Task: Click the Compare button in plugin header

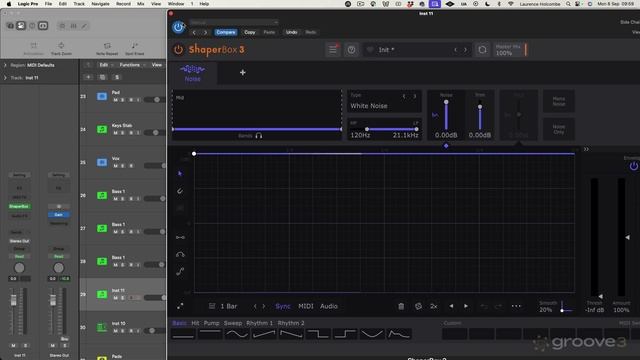Action: click(x=226, y=32)
